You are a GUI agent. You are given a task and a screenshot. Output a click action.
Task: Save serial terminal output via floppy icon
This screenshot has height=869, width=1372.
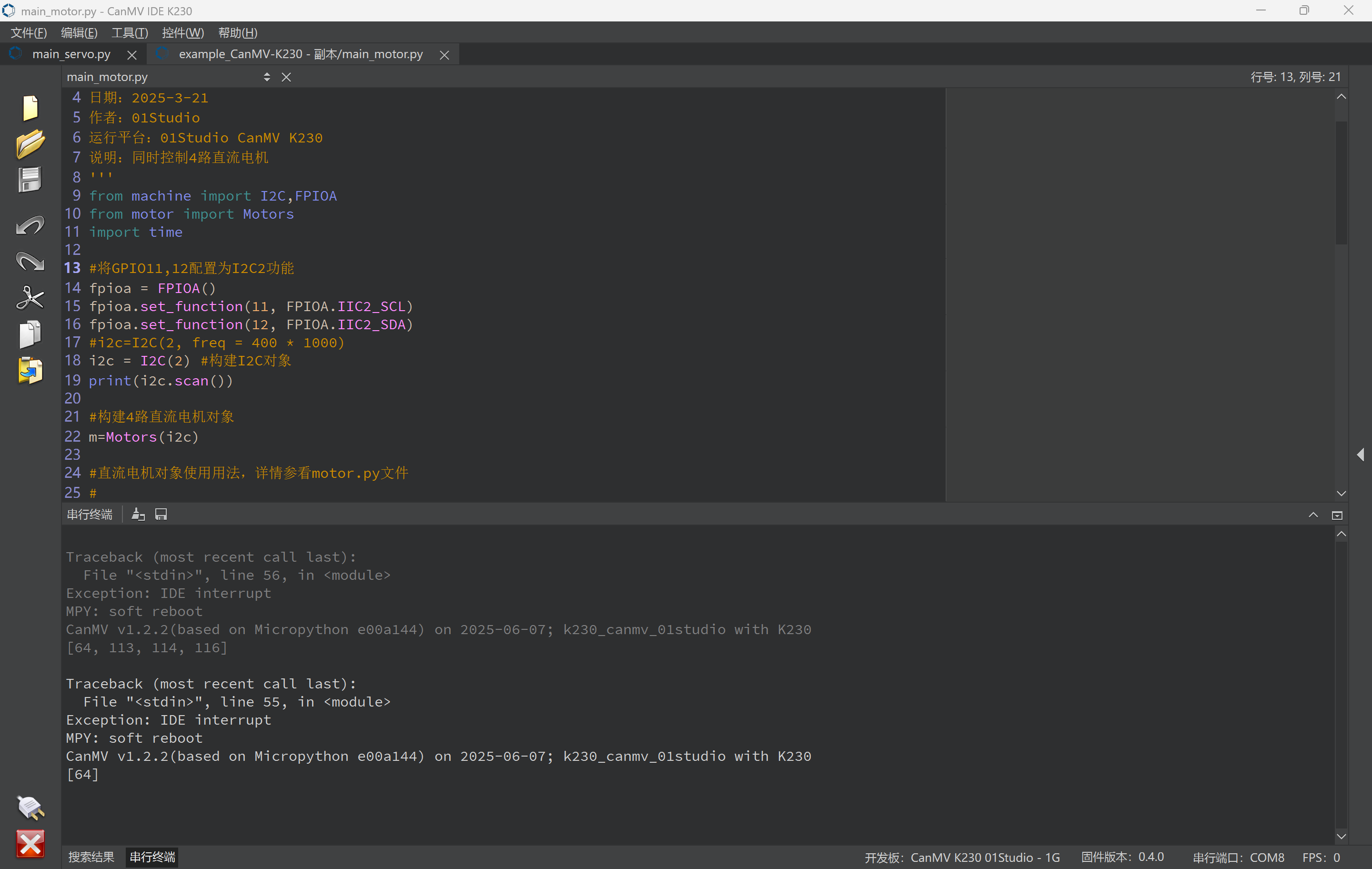161,515
